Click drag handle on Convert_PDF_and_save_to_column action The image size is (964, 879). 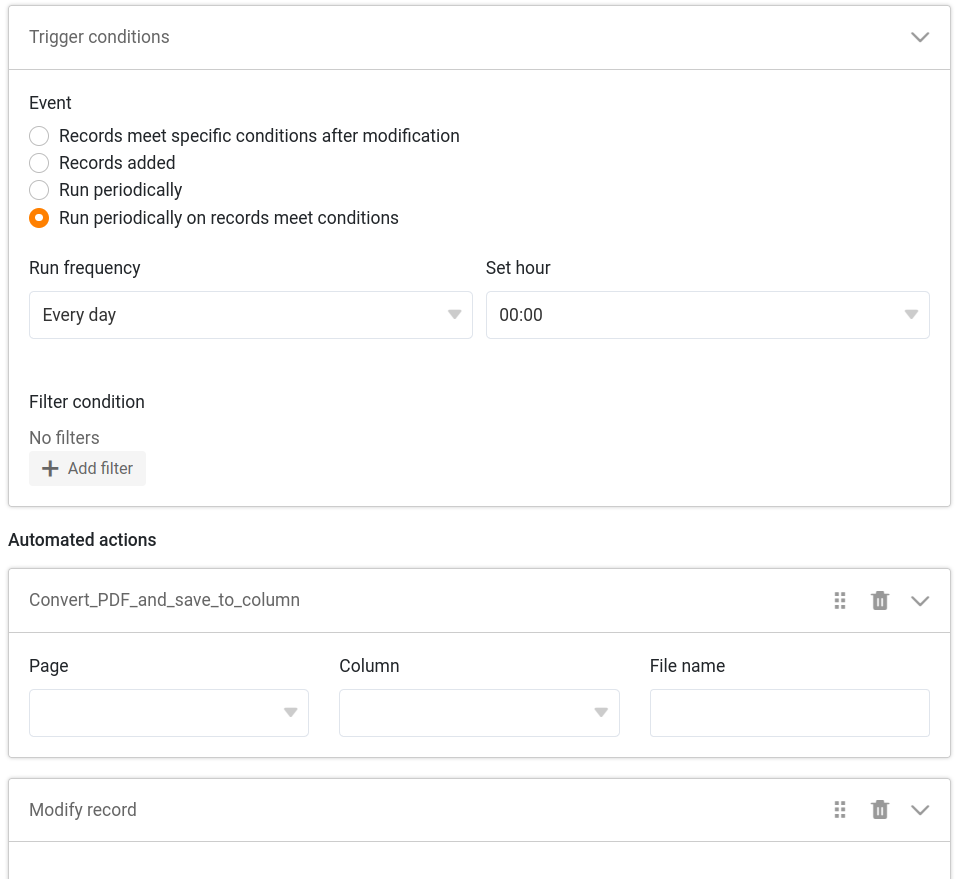click(840, 600)
